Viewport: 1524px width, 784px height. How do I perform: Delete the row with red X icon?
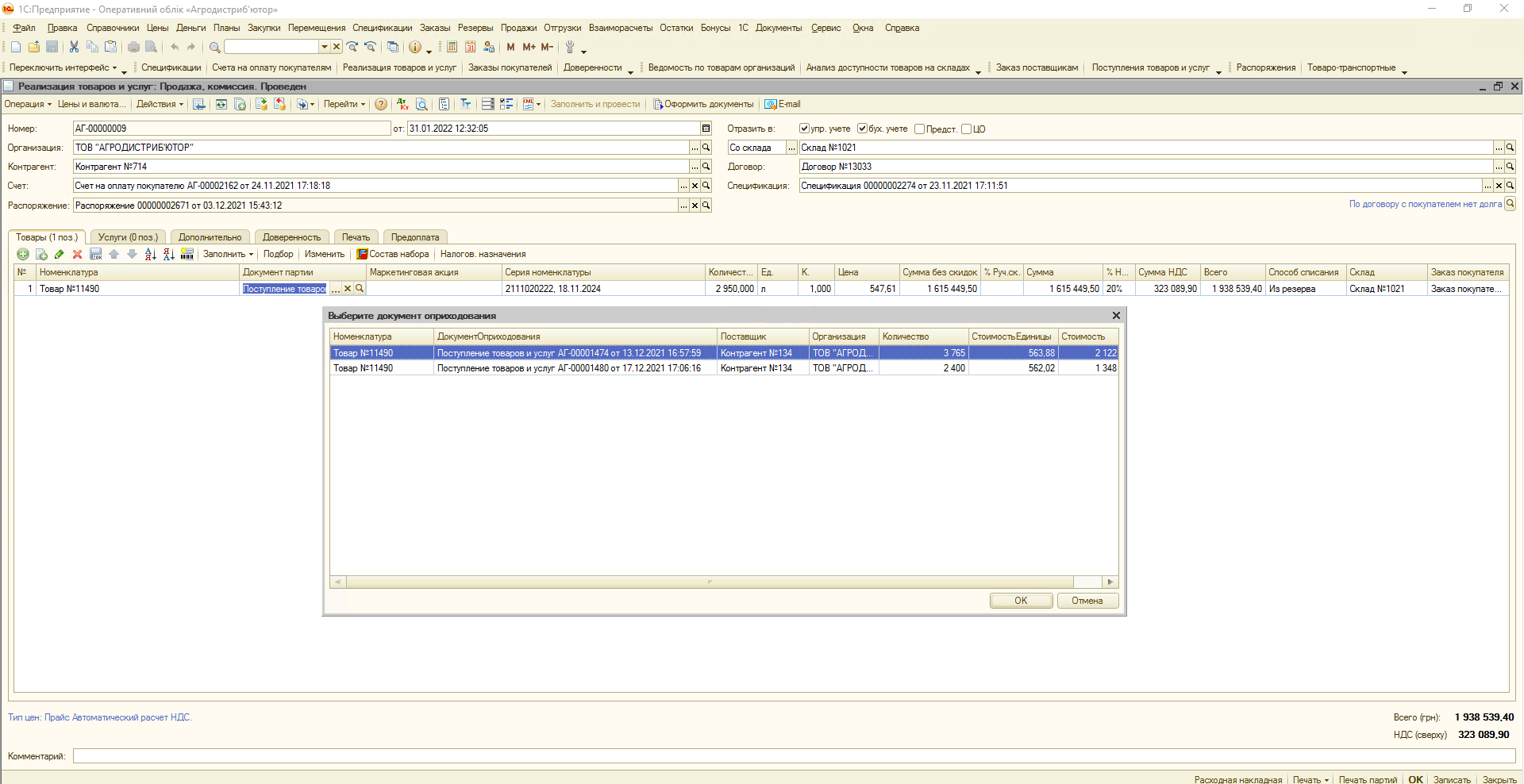click(77, 254)
